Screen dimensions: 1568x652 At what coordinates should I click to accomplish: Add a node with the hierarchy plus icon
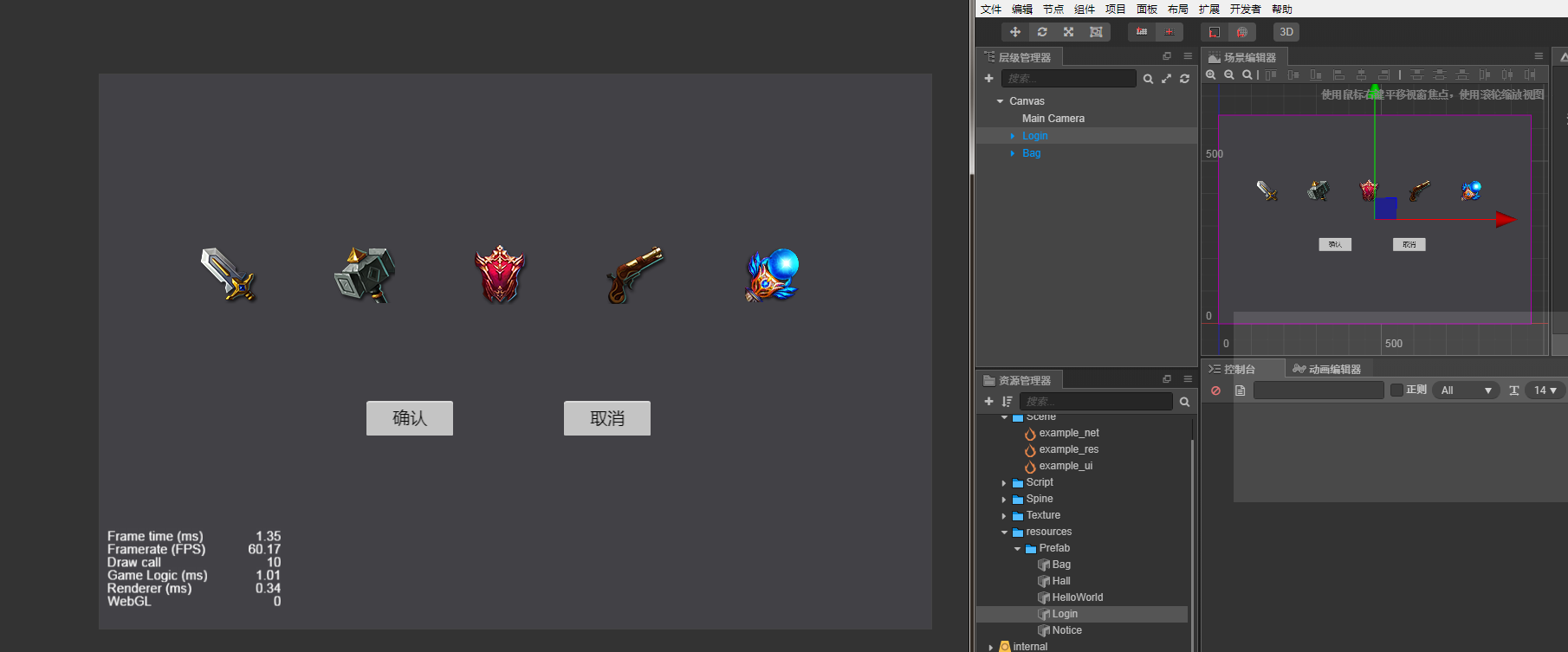(988, 79)
